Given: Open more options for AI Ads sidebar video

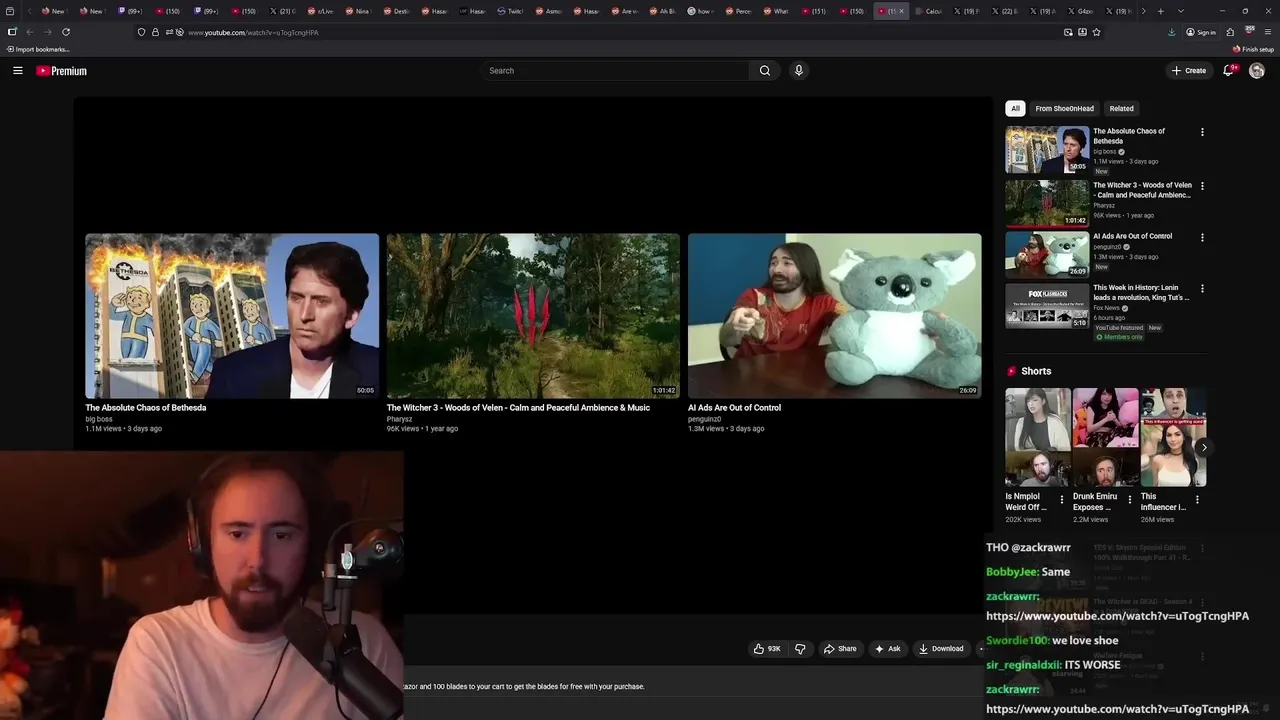Looking at the screenshot, I should [1202, 237].
